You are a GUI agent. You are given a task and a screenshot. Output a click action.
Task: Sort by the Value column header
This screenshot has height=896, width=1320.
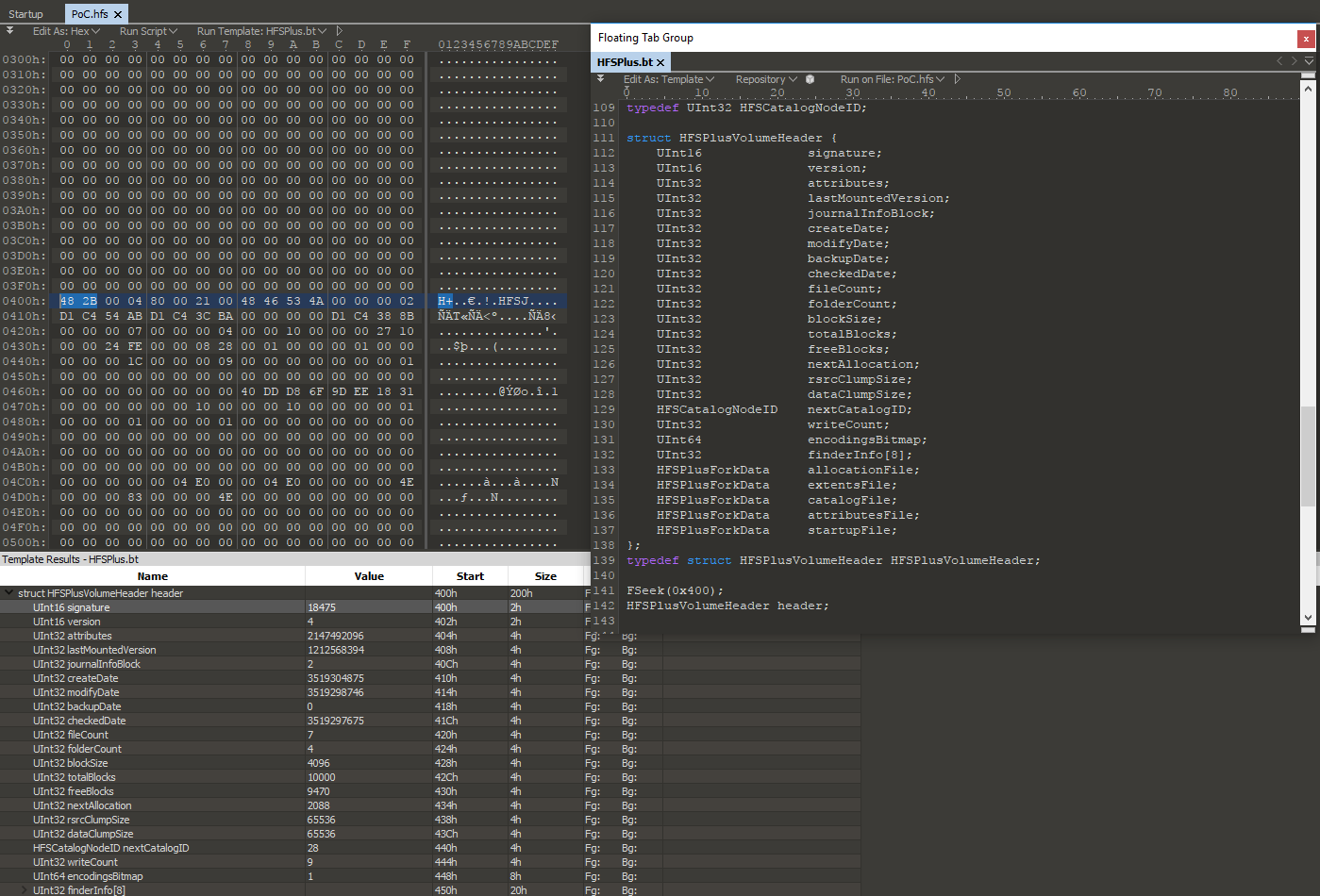pos(369,576)
